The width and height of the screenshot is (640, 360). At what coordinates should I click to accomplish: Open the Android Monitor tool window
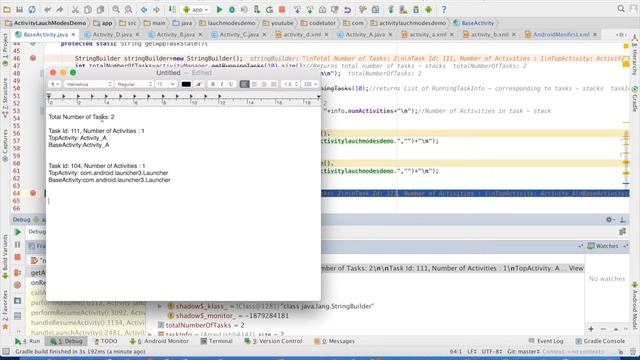click(159, 341)
